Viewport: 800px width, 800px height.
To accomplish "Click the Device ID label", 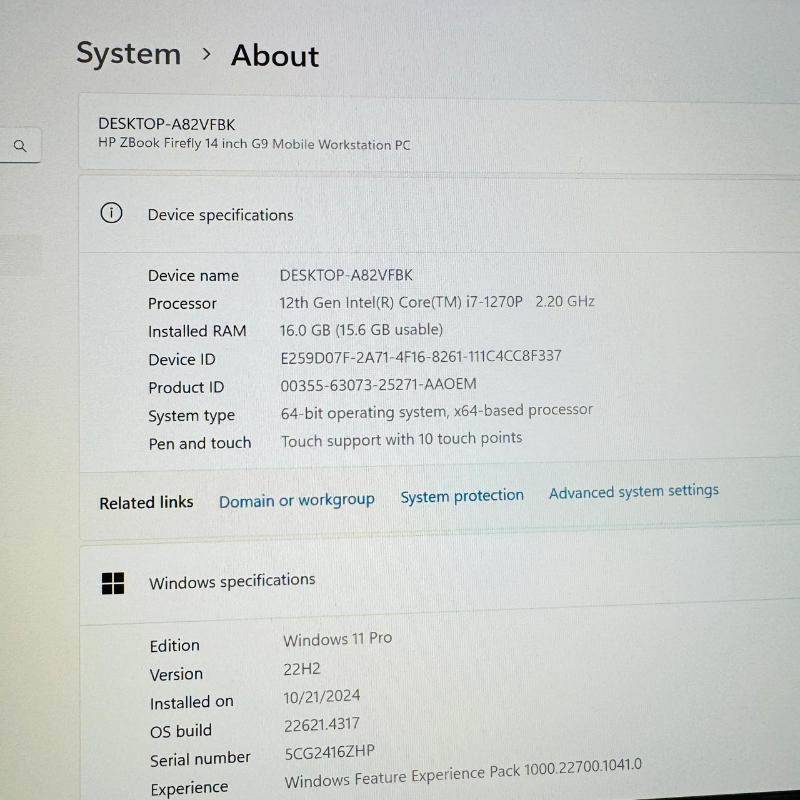I will click(182, 360).
